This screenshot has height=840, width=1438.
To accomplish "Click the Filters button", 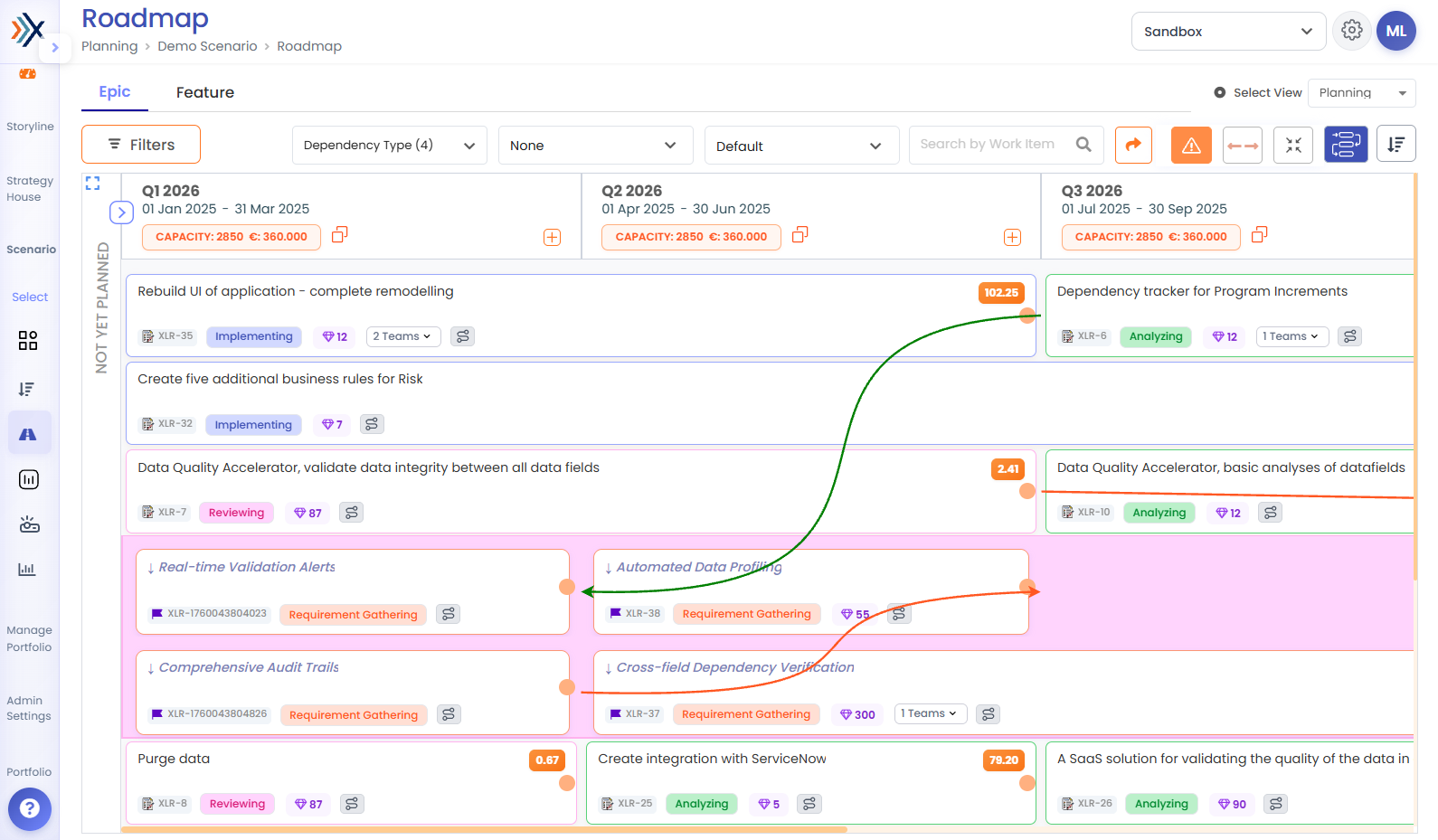I will pyautogui.click(x=141, y=145).
